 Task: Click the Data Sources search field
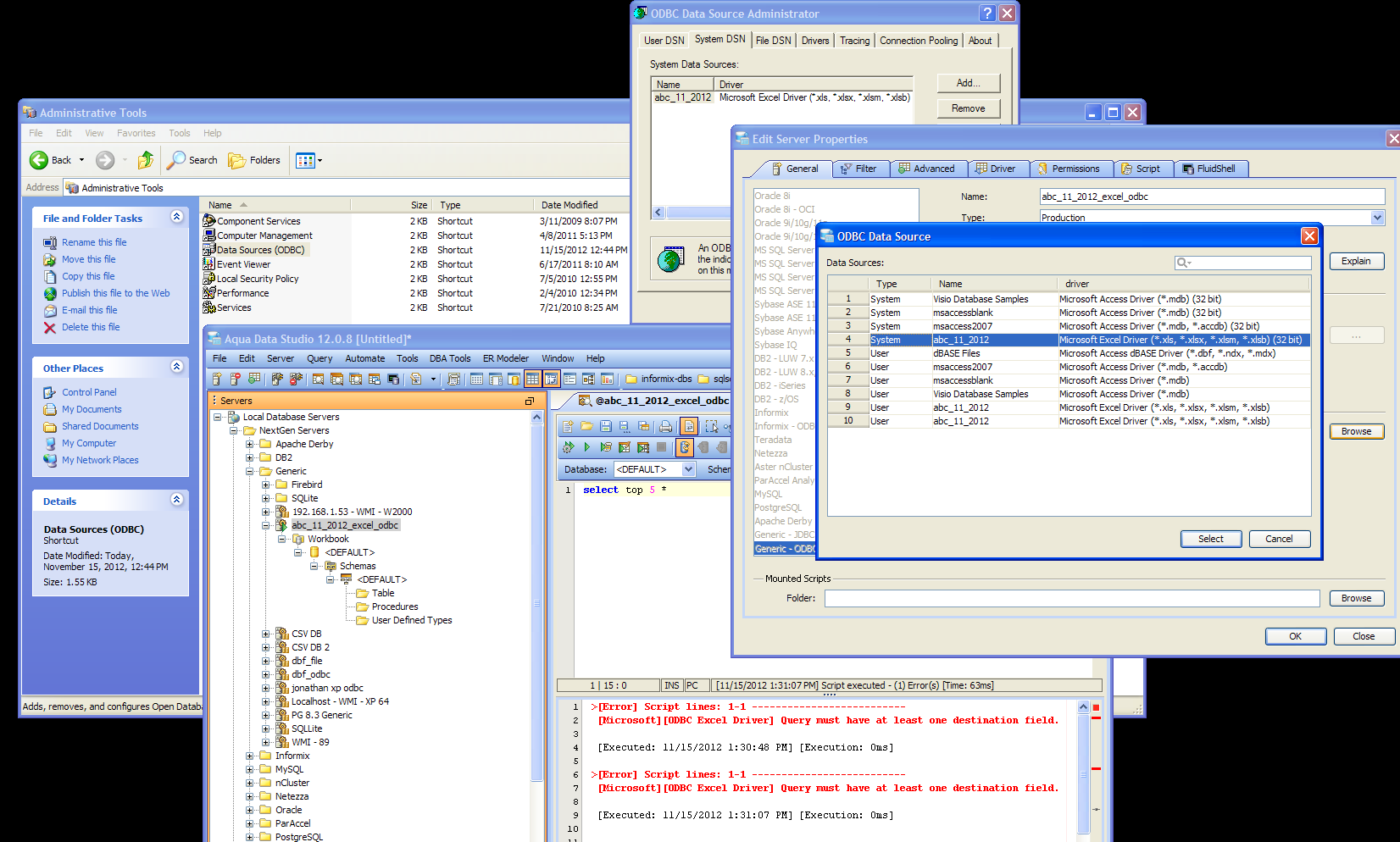click(x=1243, y=263)
